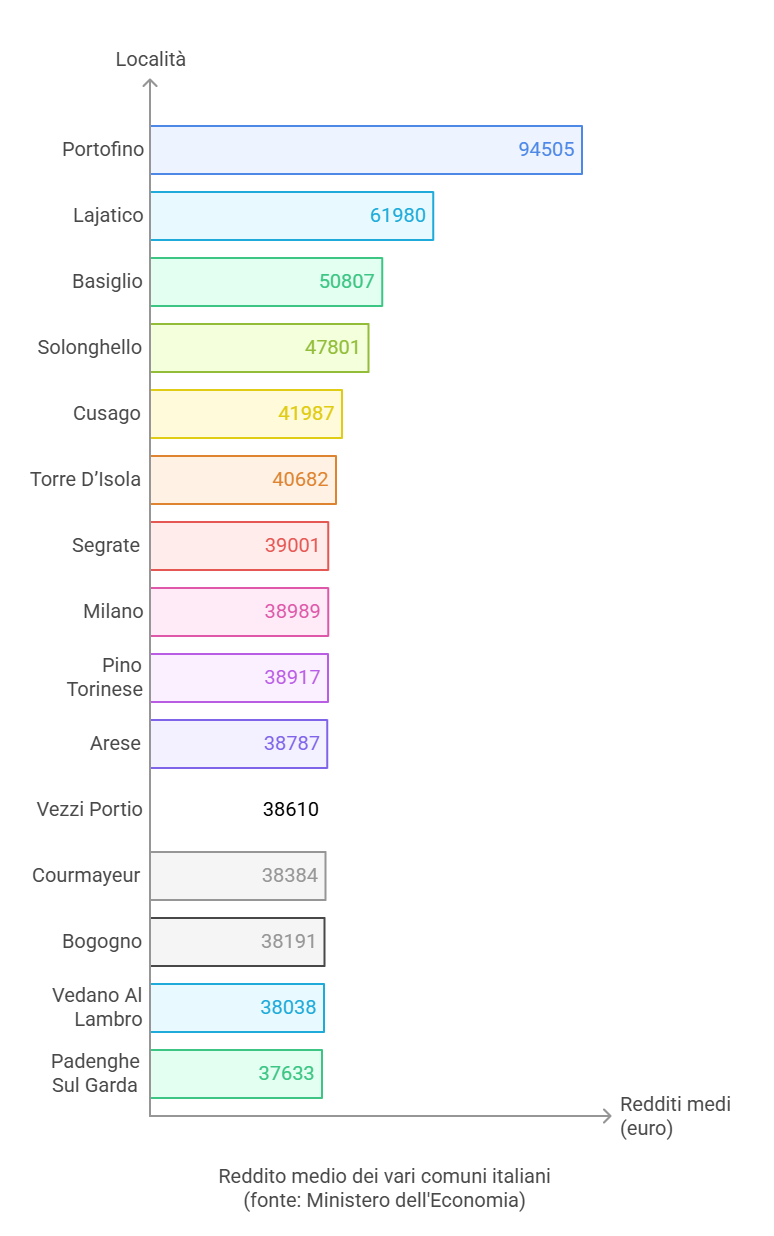Click the Bogogno bar showing 38191
This screenshot has width=774, height=1236.
[238, 942]
